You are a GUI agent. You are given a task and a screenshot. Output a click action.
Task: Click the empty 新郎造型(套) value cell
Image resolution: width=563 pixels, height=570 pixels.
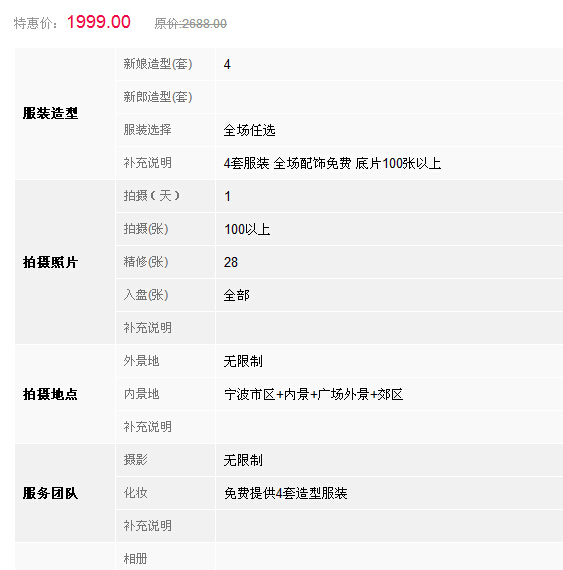[389, 97]
